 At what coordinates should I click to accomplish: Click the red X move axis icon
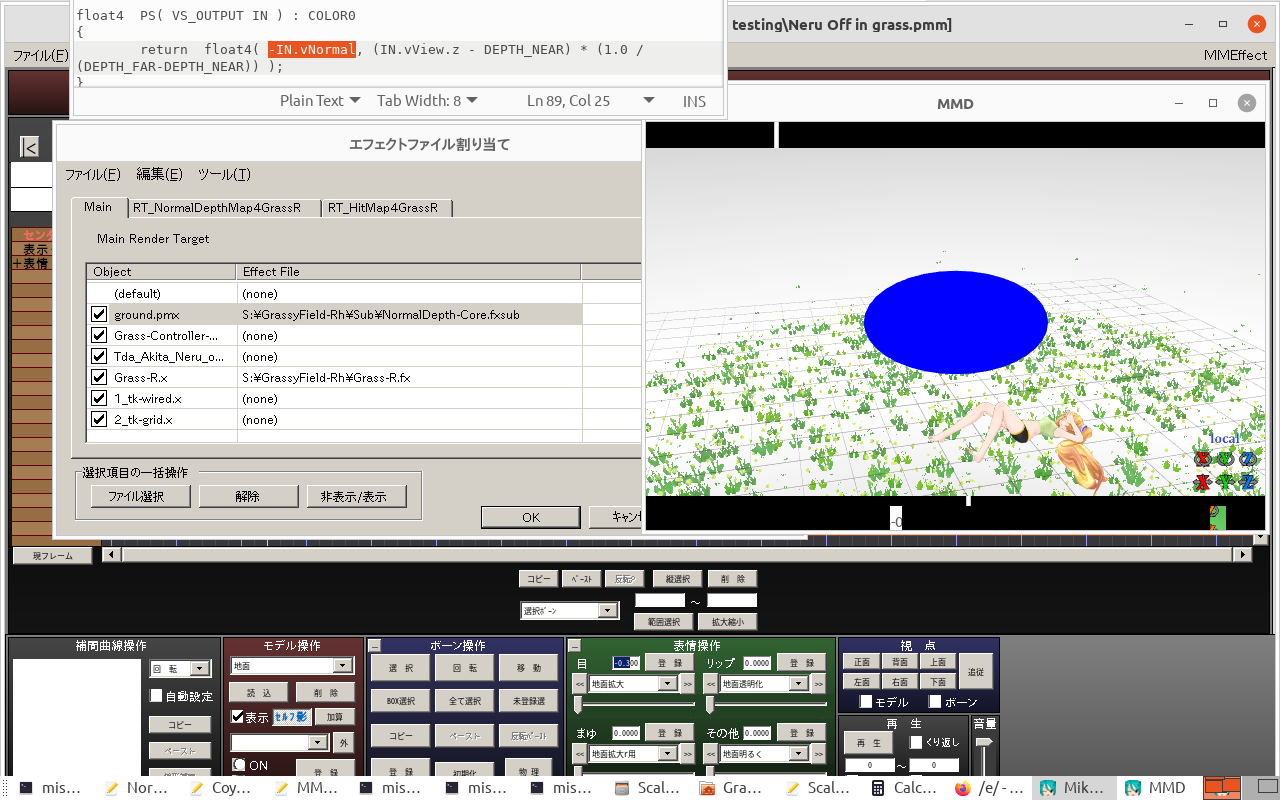point(1202,482)
